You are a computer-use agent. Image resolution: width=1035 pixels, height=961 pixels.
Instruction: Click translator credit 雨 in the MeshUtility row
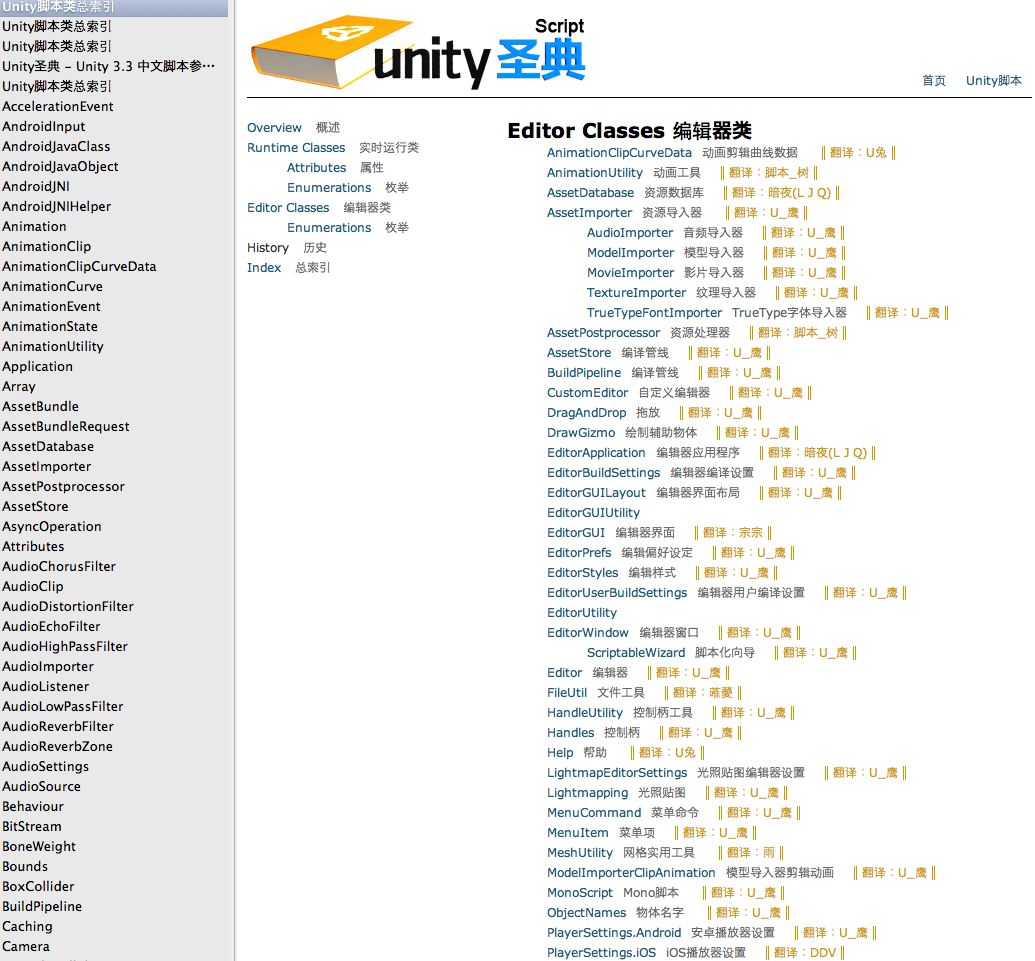[x=768, y=853]
